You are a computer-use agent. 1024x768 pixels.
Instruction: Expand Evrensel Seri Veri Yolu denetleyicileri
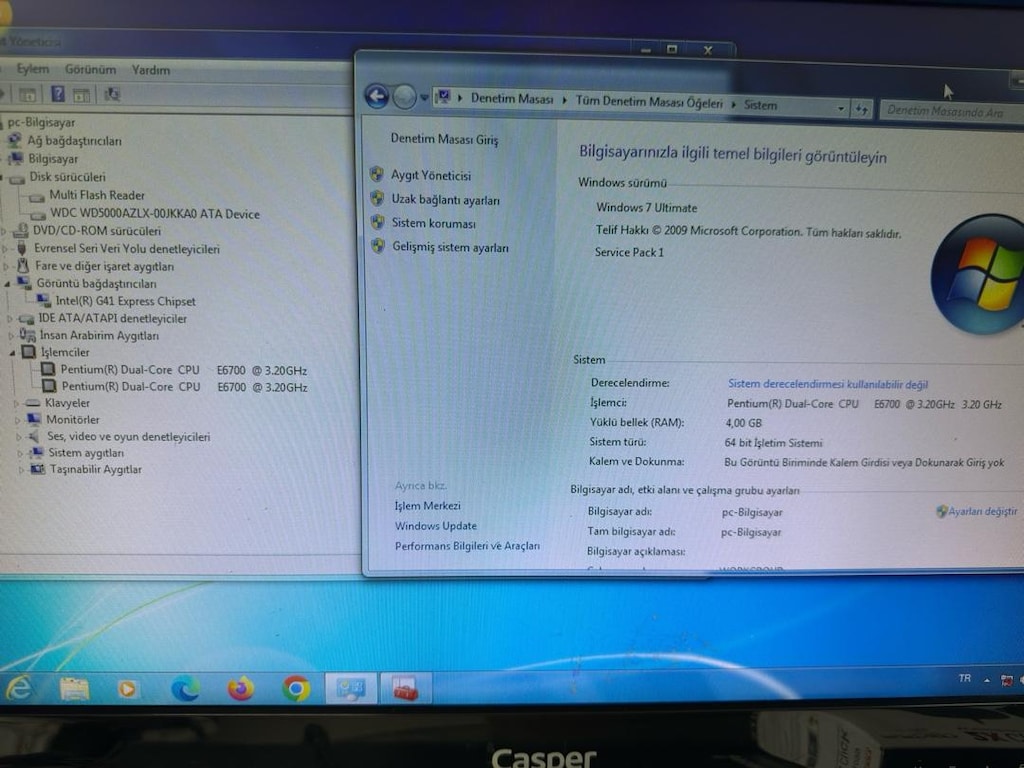pyautogui.click(x=5, y=249)
